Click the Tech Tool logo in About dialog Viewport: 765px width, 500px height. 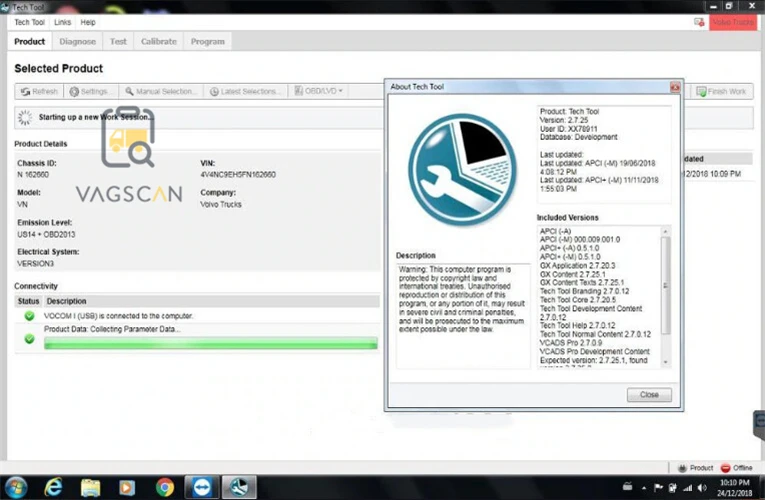(462, 170)
